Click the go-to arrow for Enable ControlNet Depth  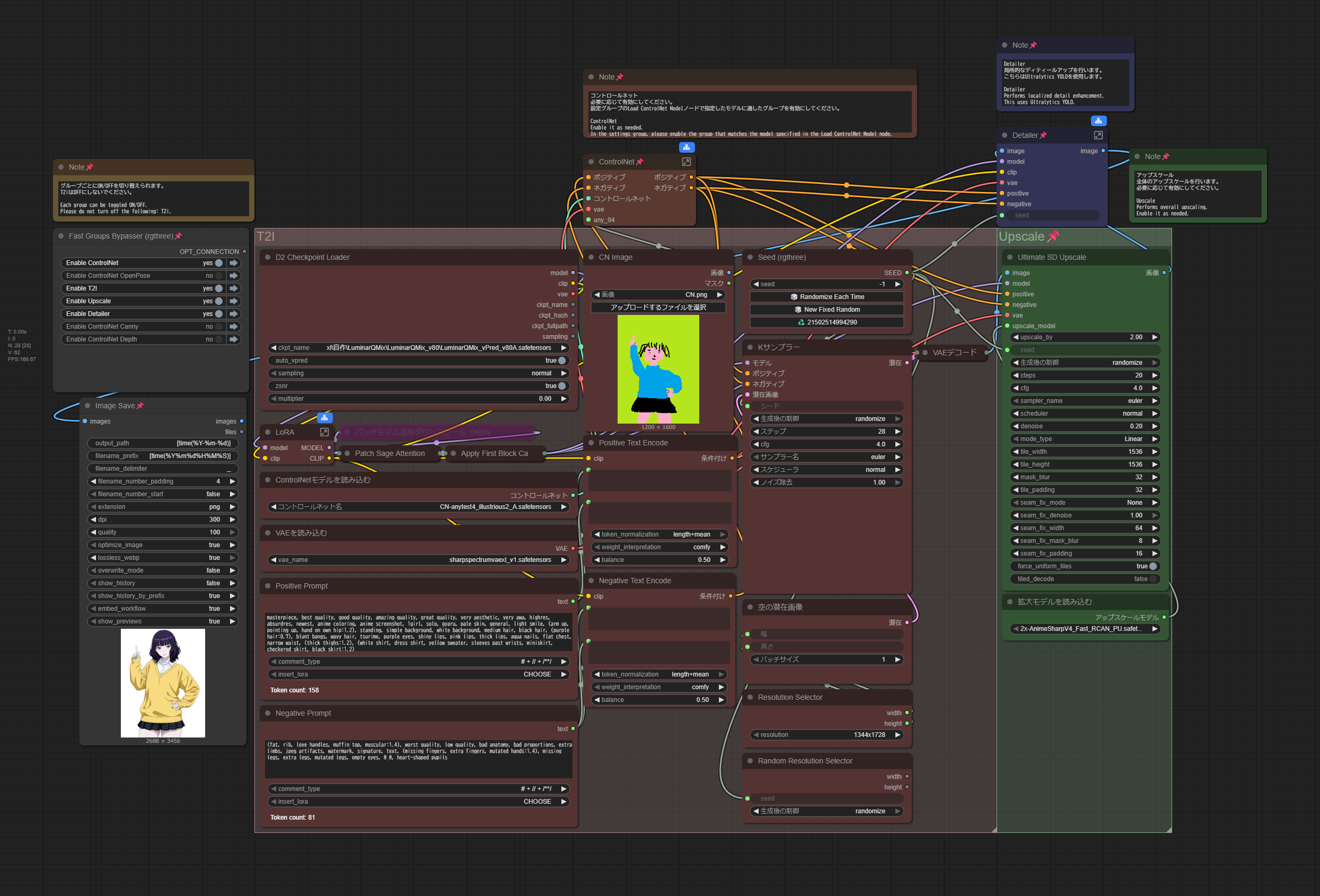click(x=233, y=339)
